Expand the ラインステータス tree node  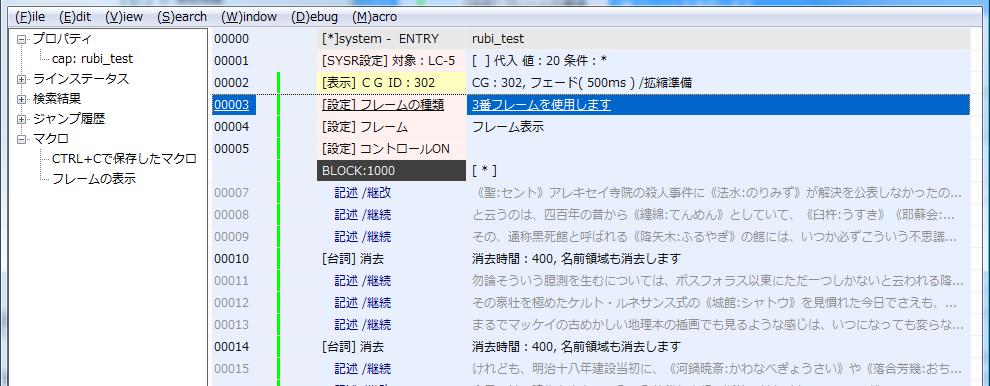click(21, 80)
